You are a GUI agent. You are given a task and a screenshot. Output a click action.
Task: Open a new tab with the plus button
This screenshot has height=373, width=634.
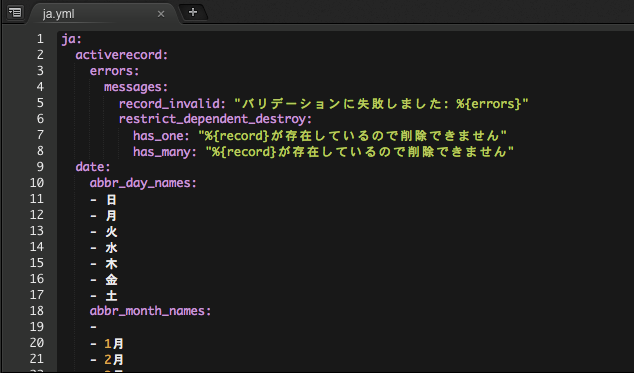pos(193,12)
